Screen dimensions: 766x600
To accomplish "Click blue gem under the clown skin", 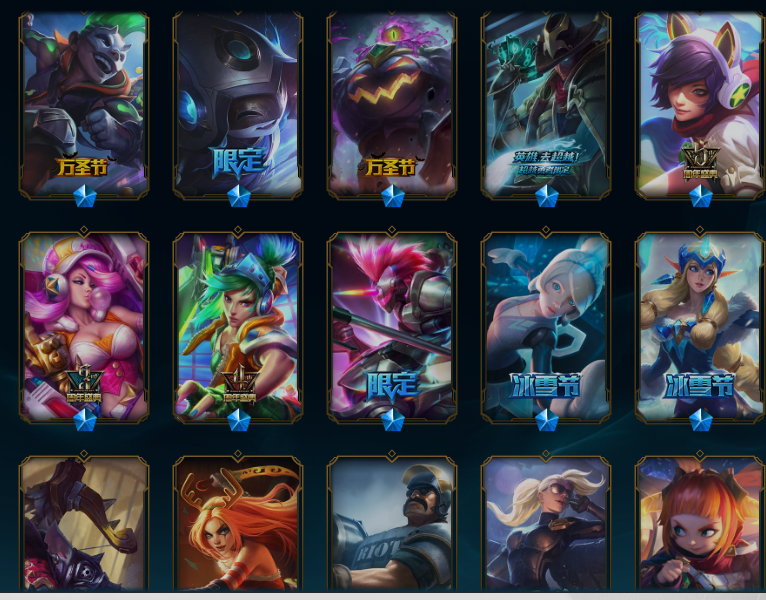I will point(85,196).
